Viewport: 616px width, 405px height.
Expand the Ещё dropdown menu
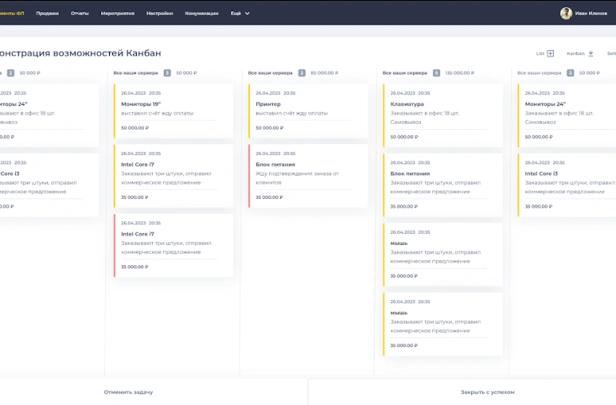pyautogui.click(x=240, y=13)
